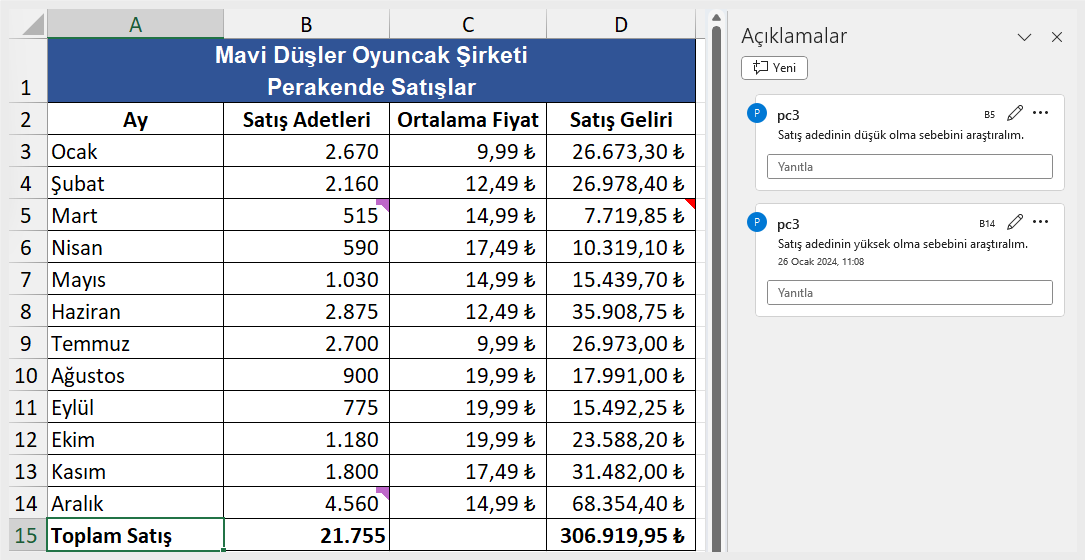Select row 8 header

(x=26, y=311)
